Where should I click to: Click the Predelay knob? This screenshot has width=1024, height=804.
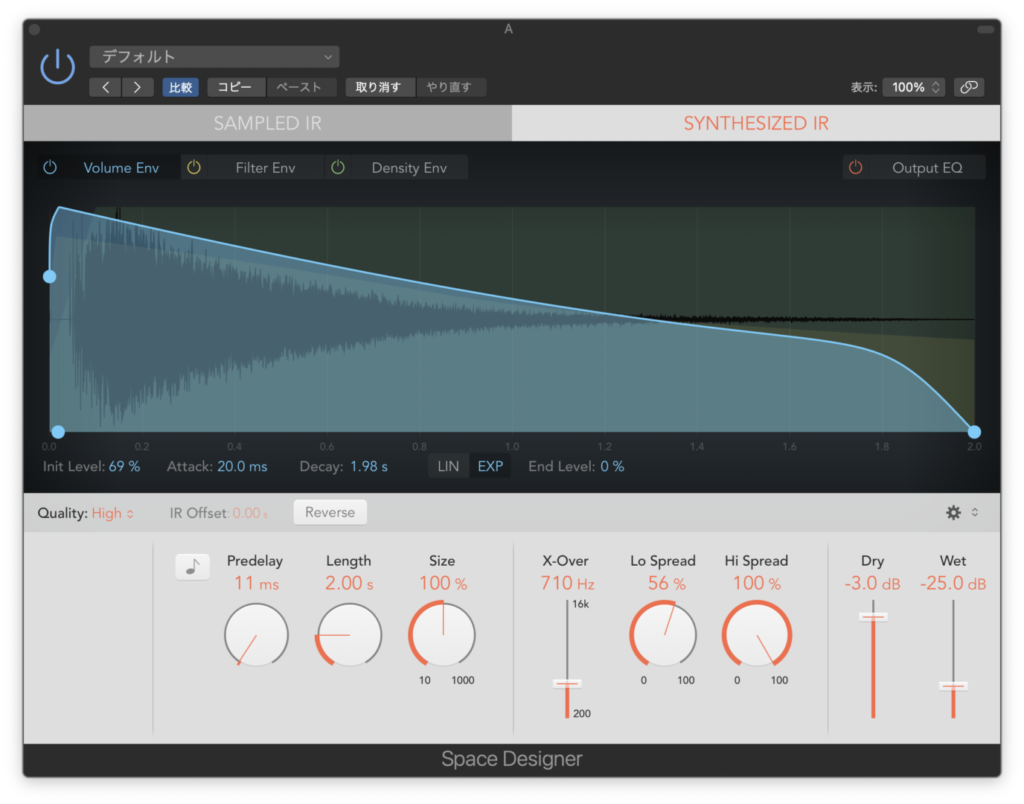click(256, 635)
